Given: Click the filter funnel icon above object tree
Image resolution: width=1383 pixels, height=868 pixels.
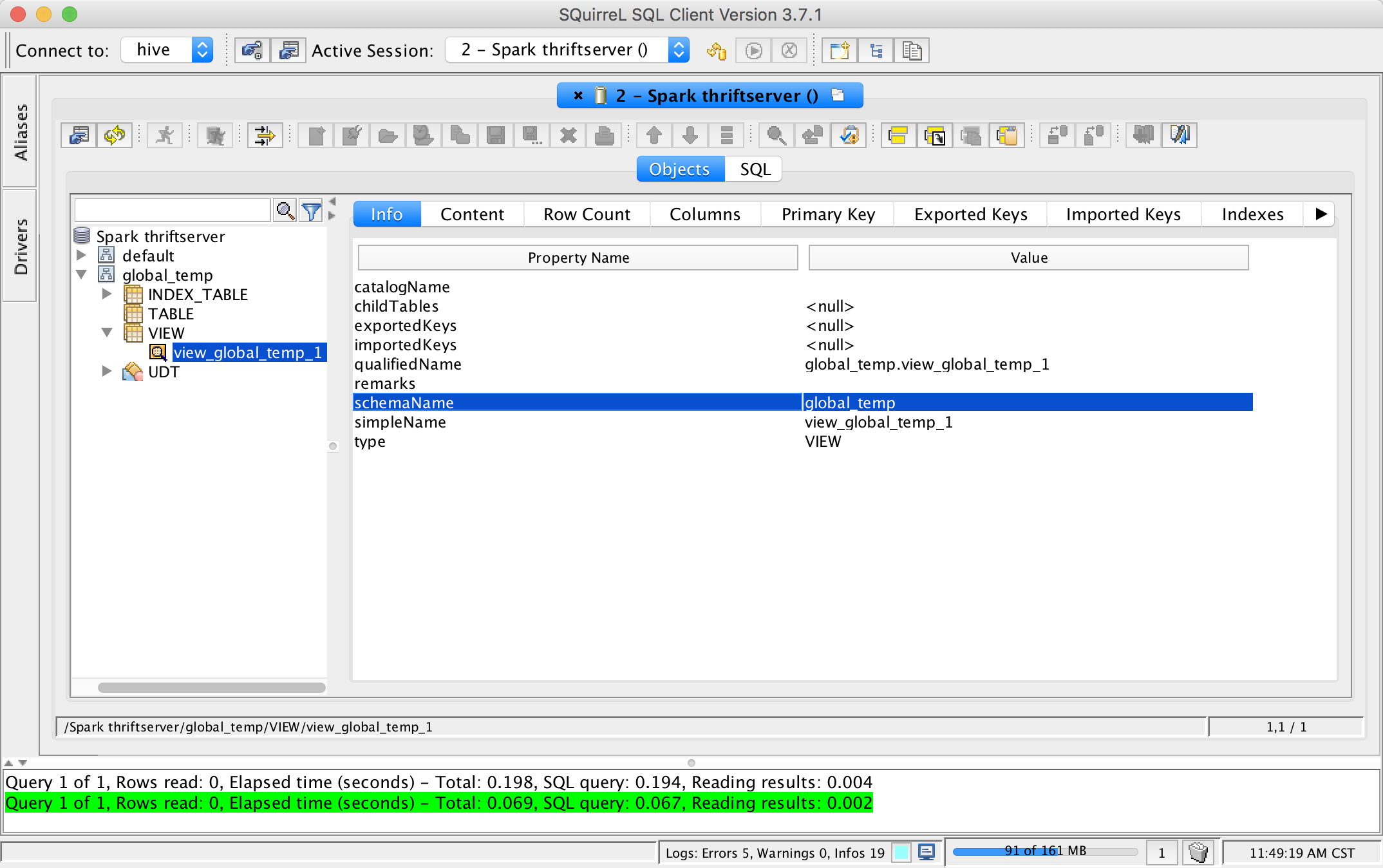Looking at the screenshot, I should tap(311, 211).
